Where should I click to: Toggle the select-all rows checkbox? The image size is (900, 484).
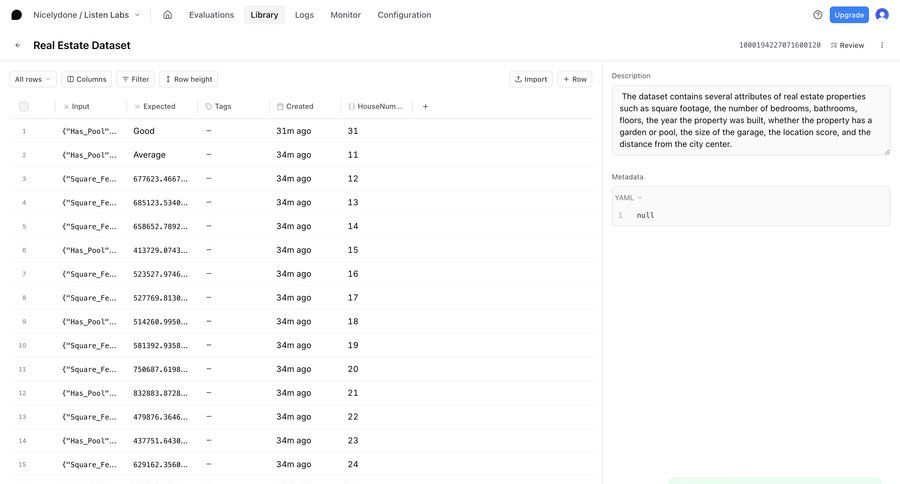pos(24,106)
